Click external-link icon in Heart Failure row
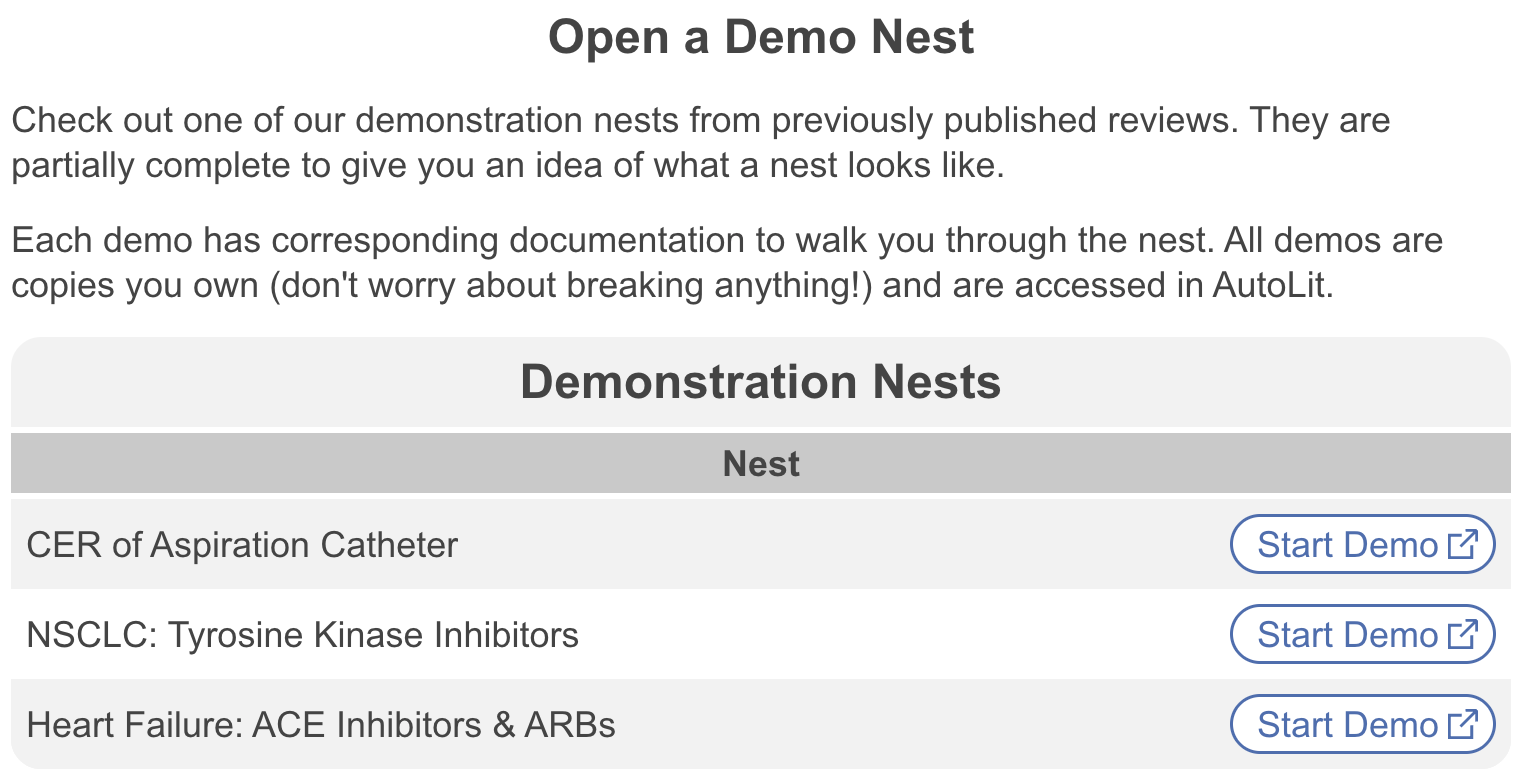1518x778 pixels. 1462,725
